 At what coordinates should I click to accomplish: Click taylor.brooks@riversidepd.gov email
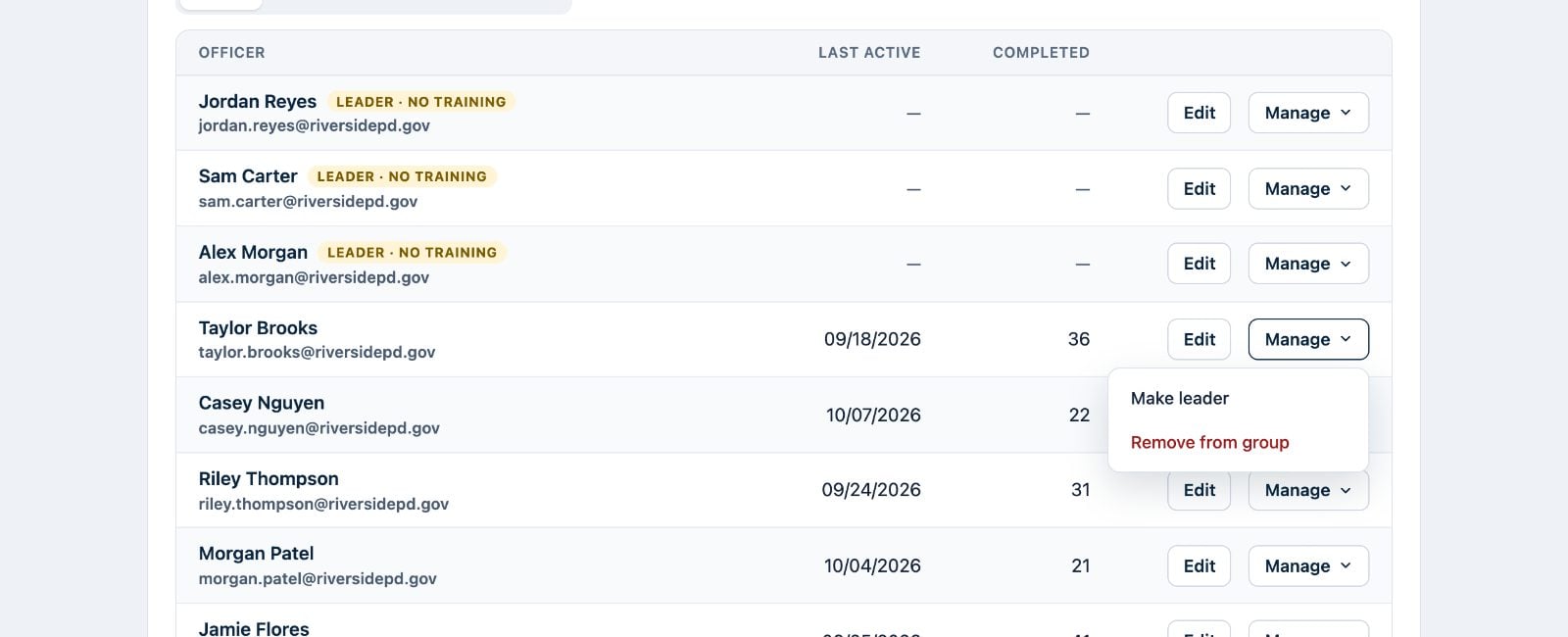tap(317, 352)
